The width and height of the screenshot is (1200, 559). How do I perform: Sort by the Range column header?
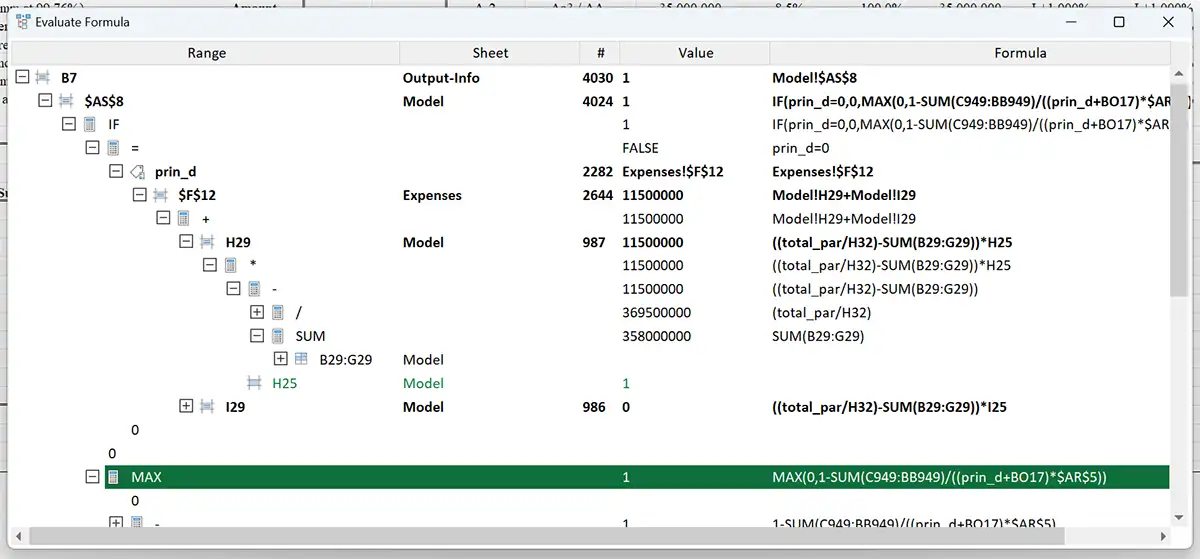click(x=207, y=53)
